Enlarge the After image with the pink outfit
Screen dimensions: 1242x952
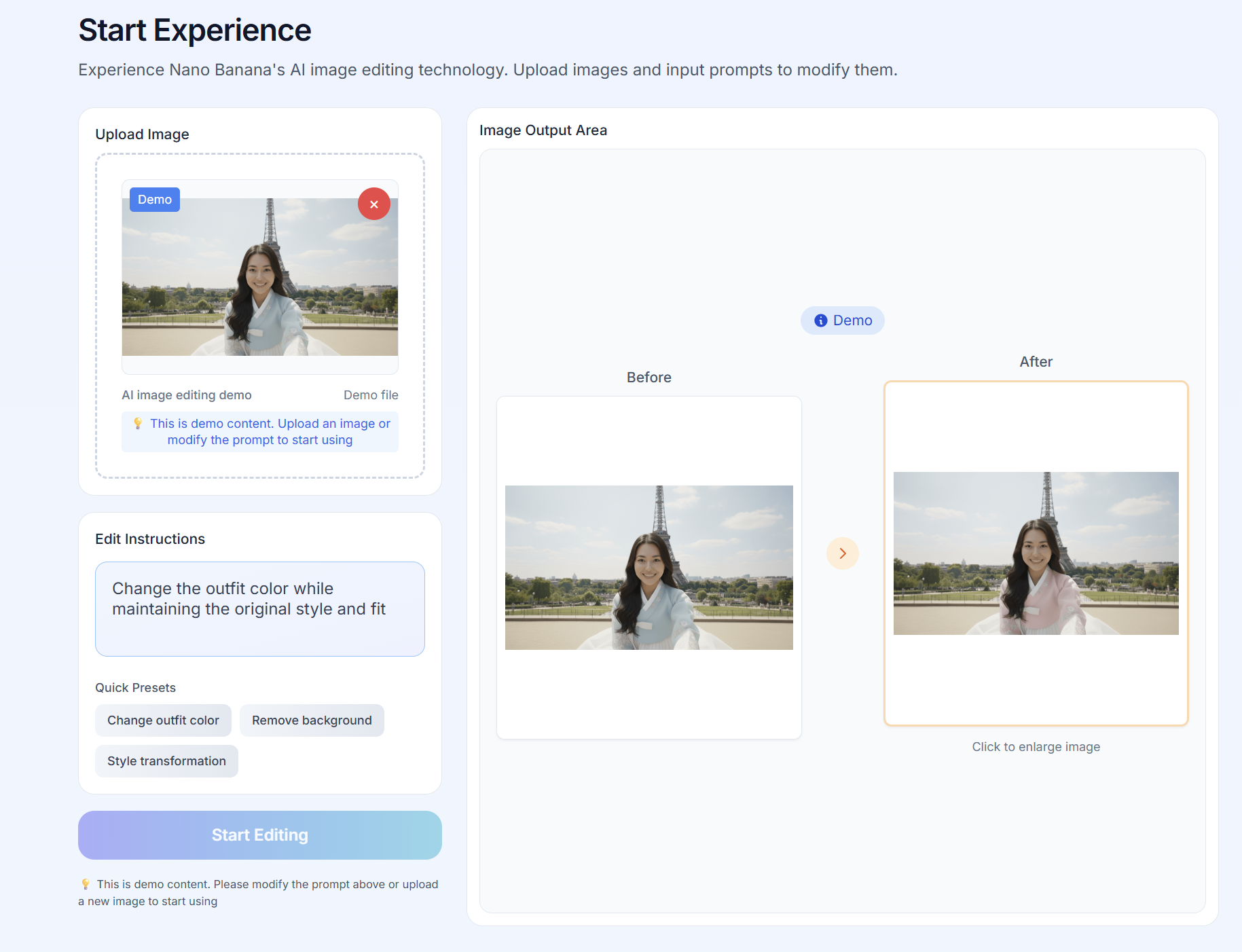coord(1036,553)
